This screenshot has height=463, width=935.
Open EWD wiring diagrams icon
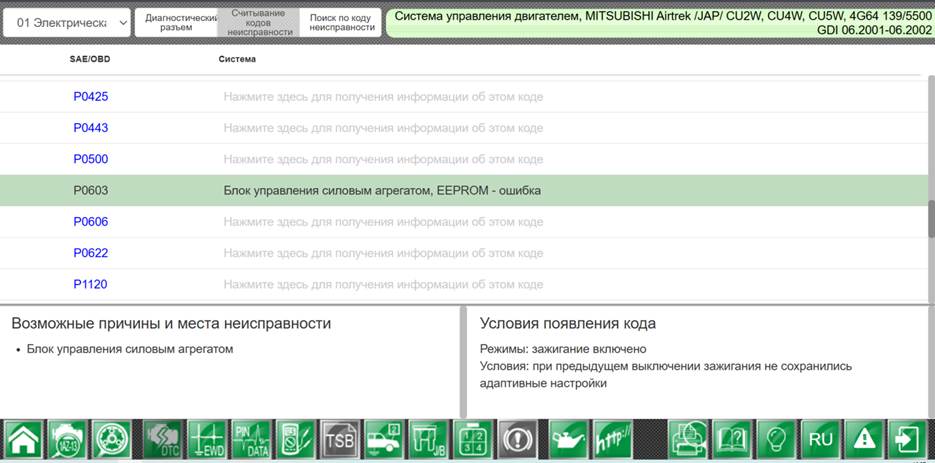[x=207, y=440]
